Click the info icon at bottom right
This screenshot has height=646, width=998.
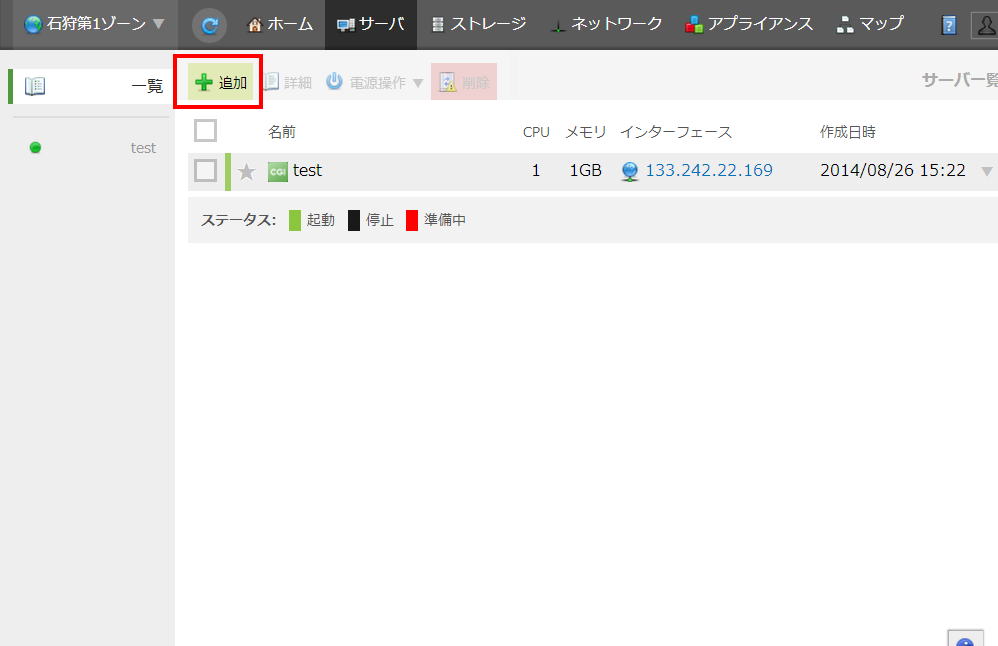964,640
